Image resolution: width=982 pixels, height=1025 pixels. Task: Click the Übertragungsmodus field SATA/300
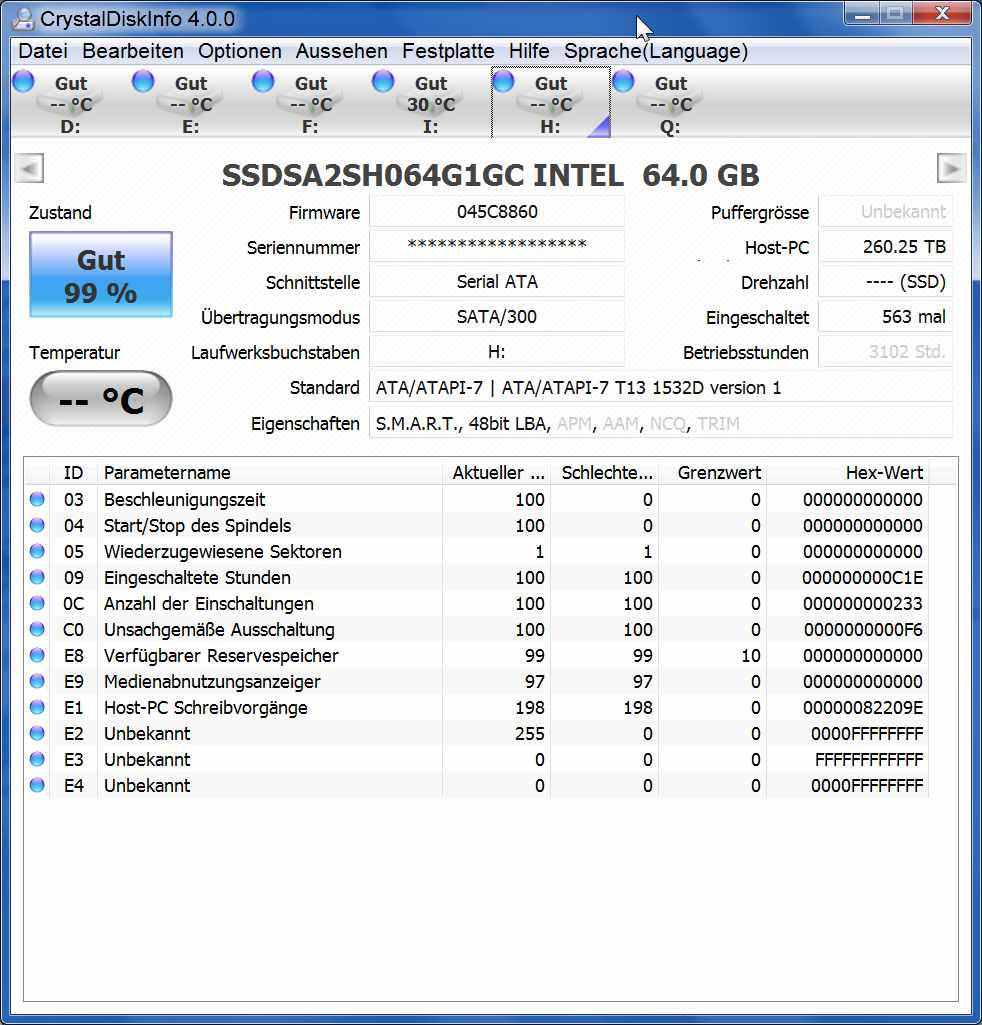(497, 317)
